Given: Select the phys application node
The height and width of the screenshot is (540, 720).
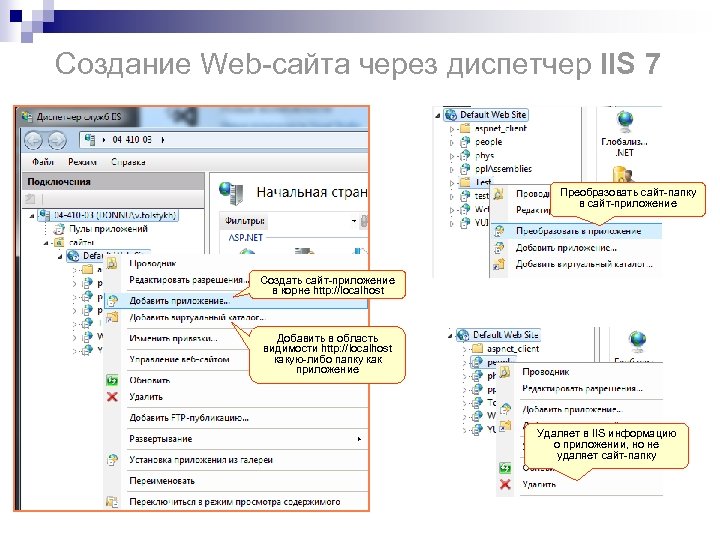Looking at the screenshot, I should [484, 156].
